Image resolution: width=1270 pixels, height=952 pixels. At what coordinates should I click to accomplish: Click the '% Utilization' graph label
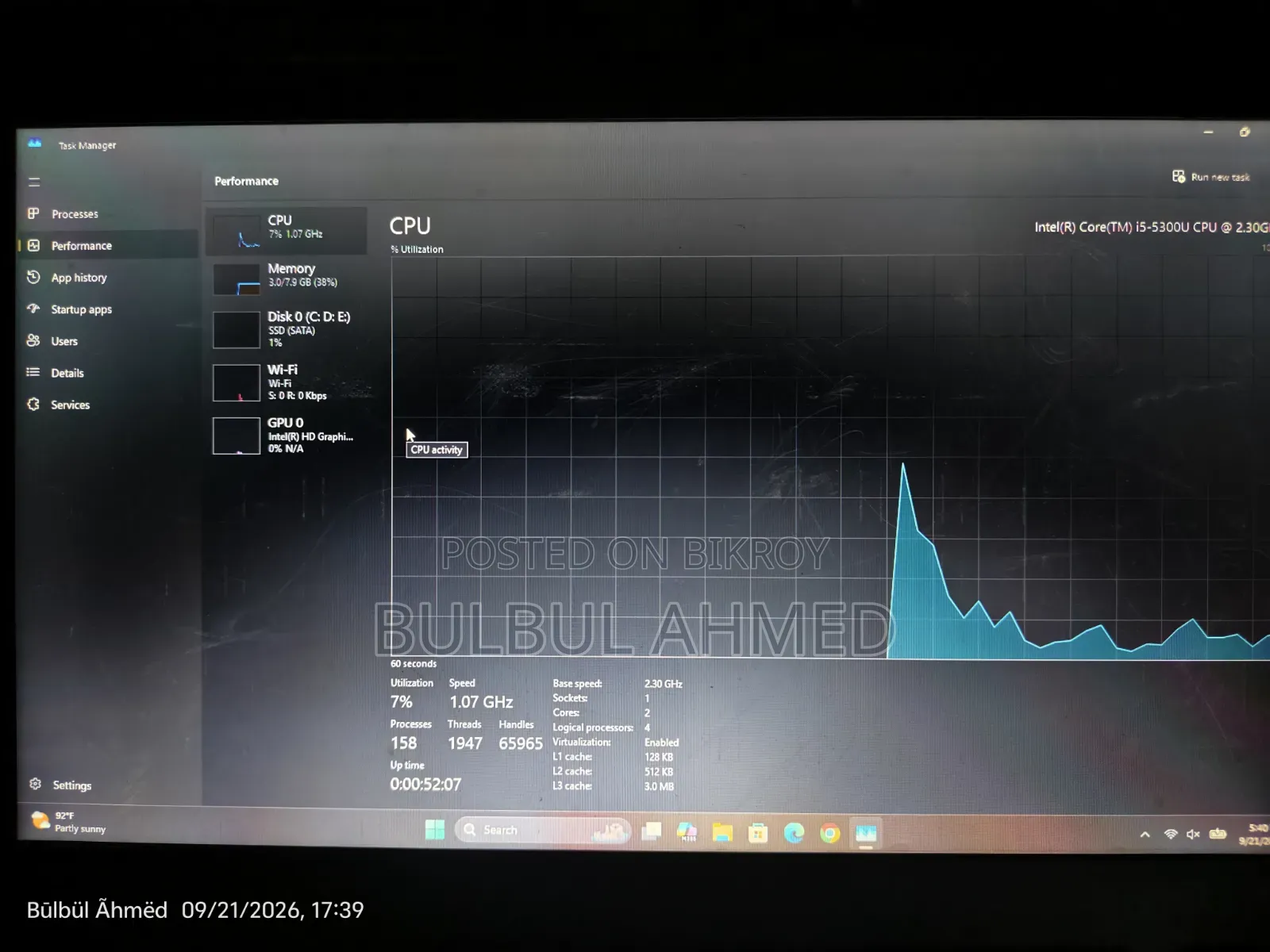tap(417, 249)
